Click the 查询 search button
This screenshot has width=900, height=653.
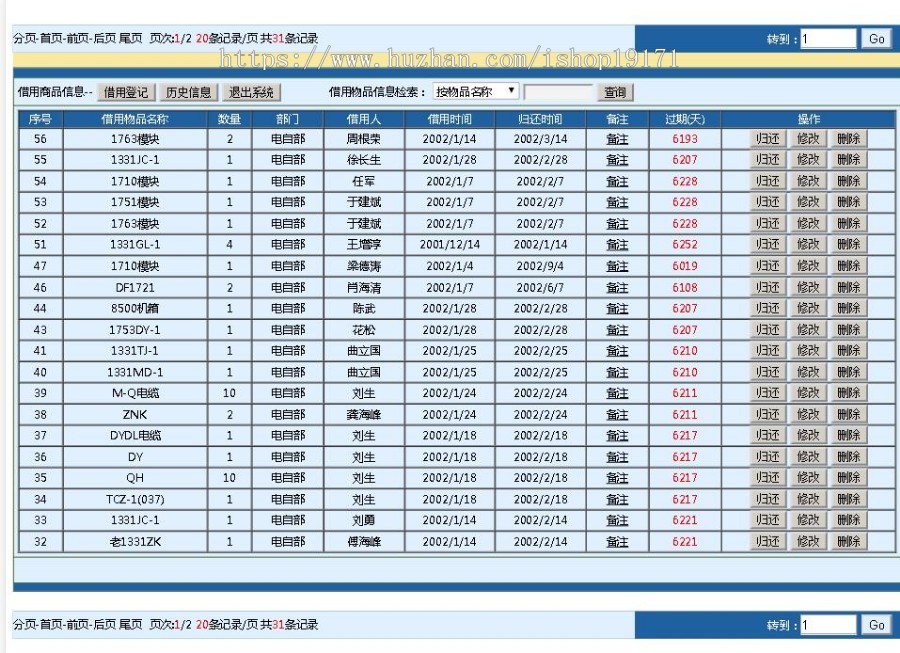pos(613,92)
